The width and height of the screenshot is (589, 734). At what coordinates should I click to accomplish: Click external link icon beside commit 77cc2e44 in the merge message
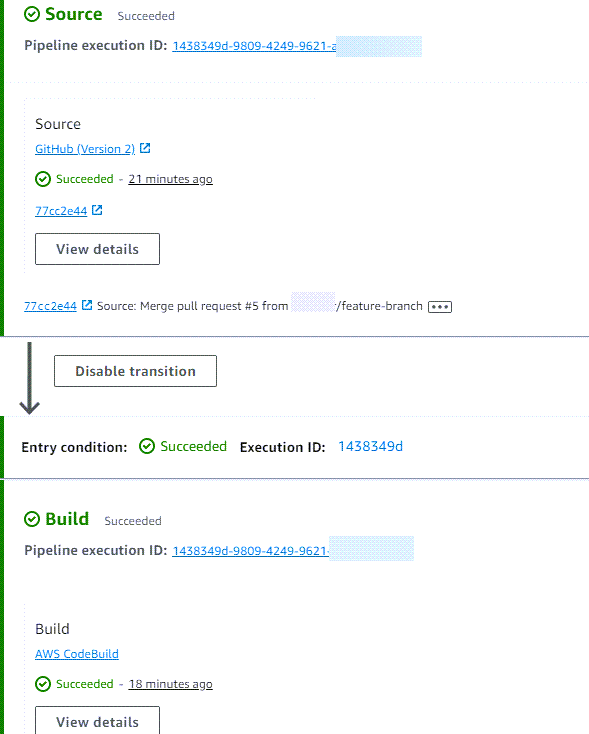87,305
